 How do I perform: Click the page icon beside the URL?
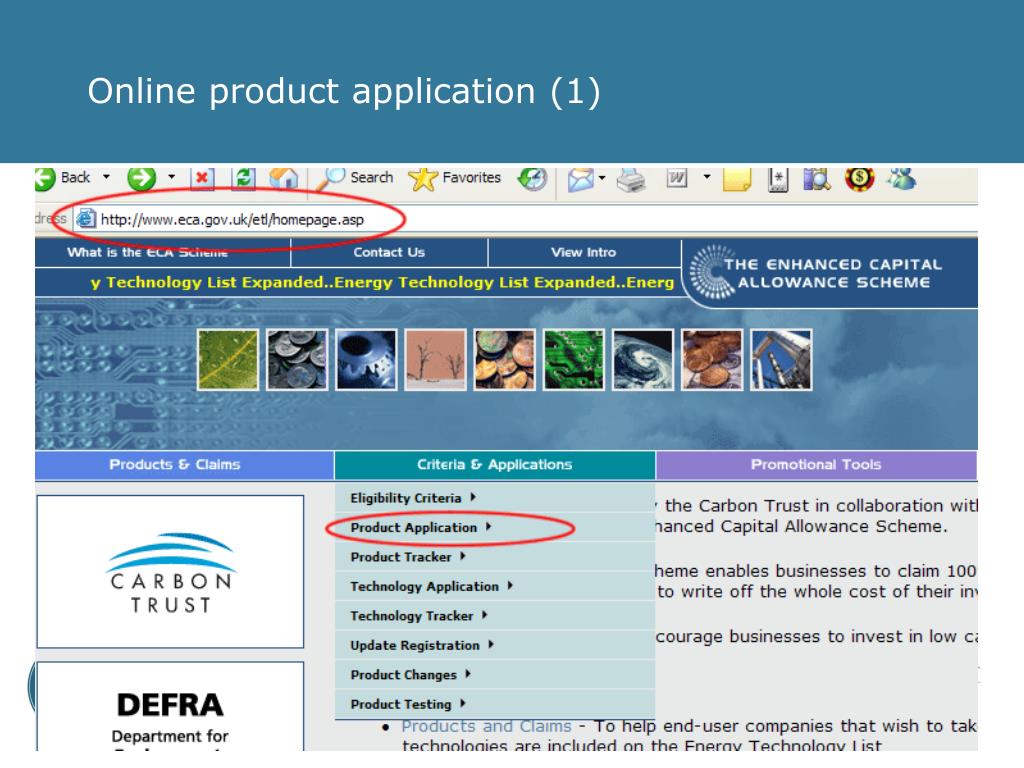point(86,219)
